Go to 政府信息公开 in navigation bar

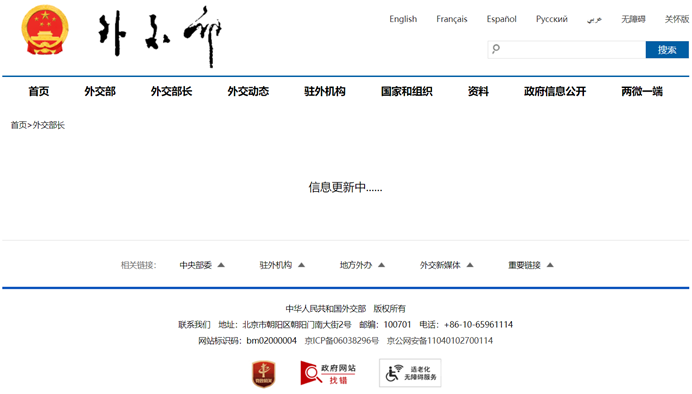[x=555, y=91]
